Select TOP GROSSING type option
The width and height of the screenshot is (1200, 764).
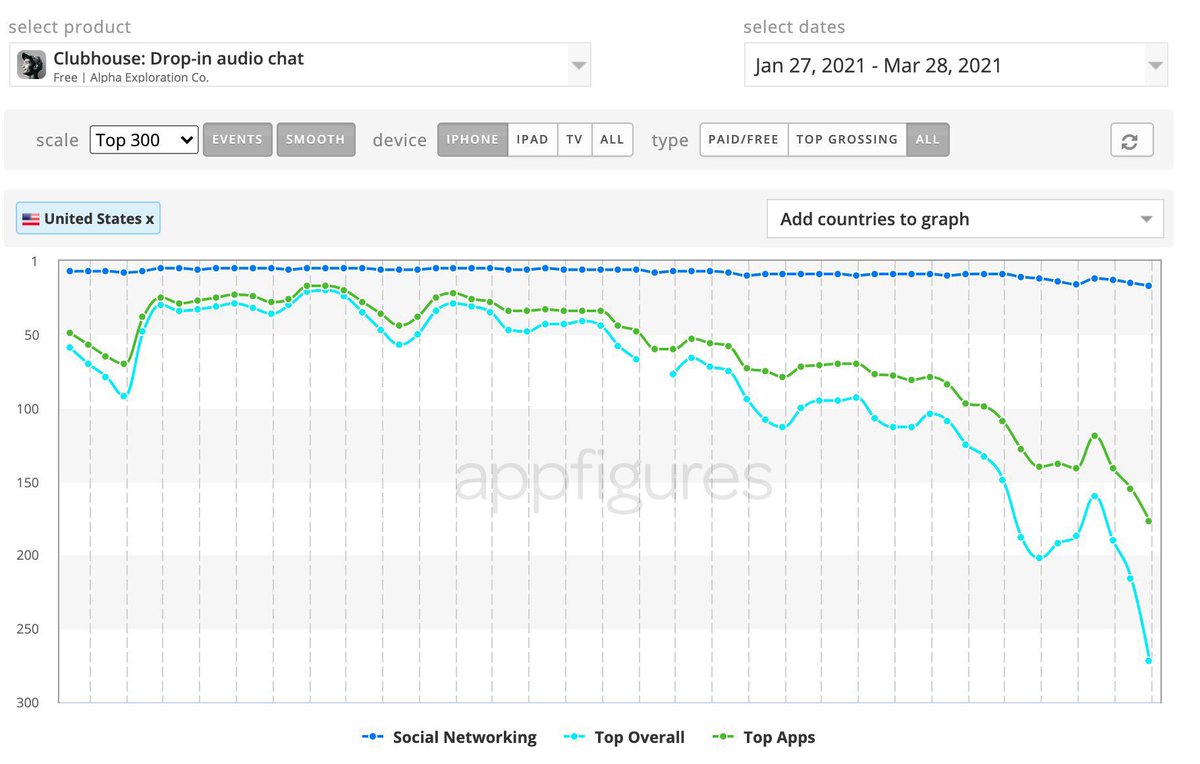(x=847, y=140)
